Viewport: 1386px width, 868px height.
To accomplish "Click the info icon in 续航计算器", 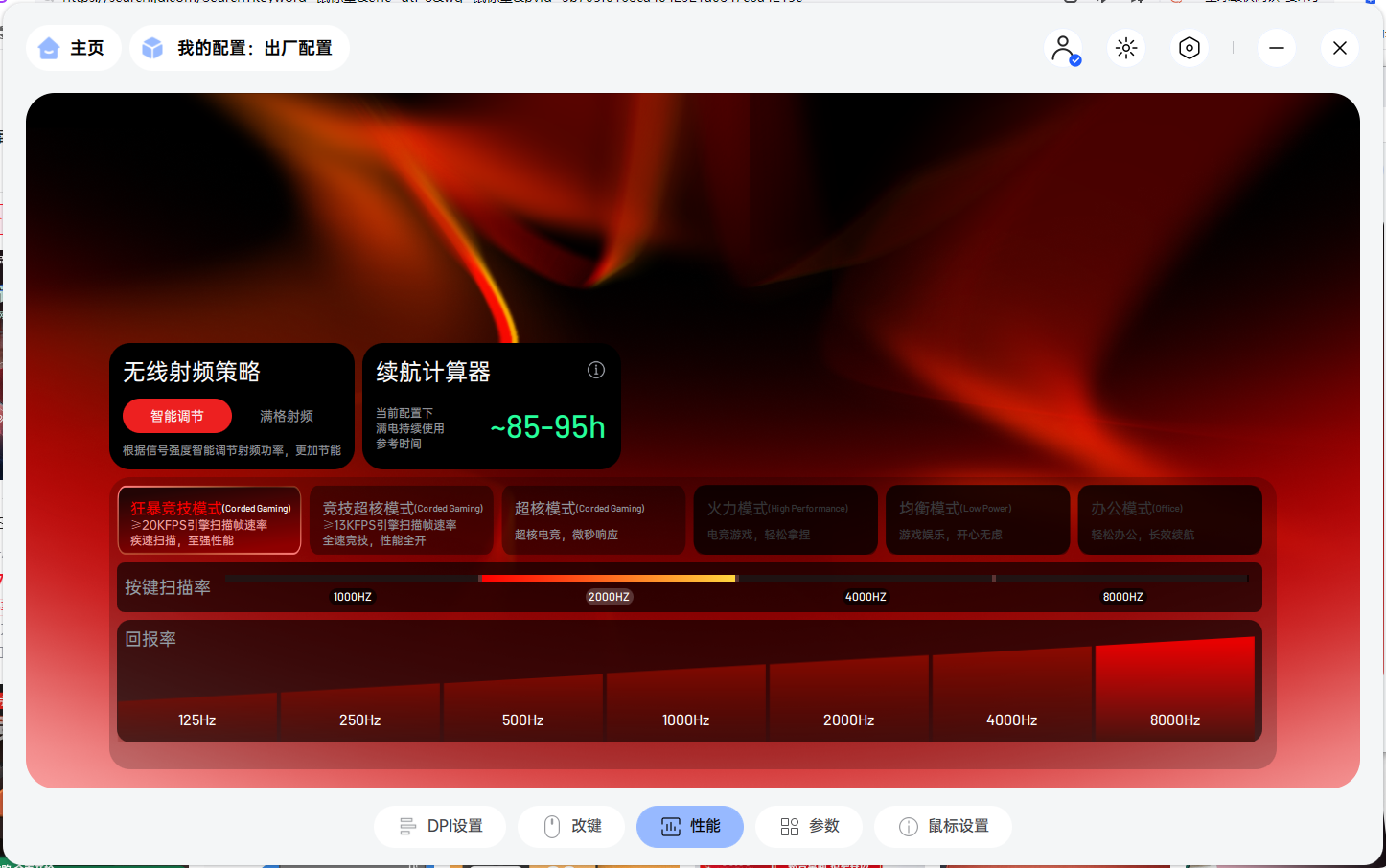I will tap(596, 370).
